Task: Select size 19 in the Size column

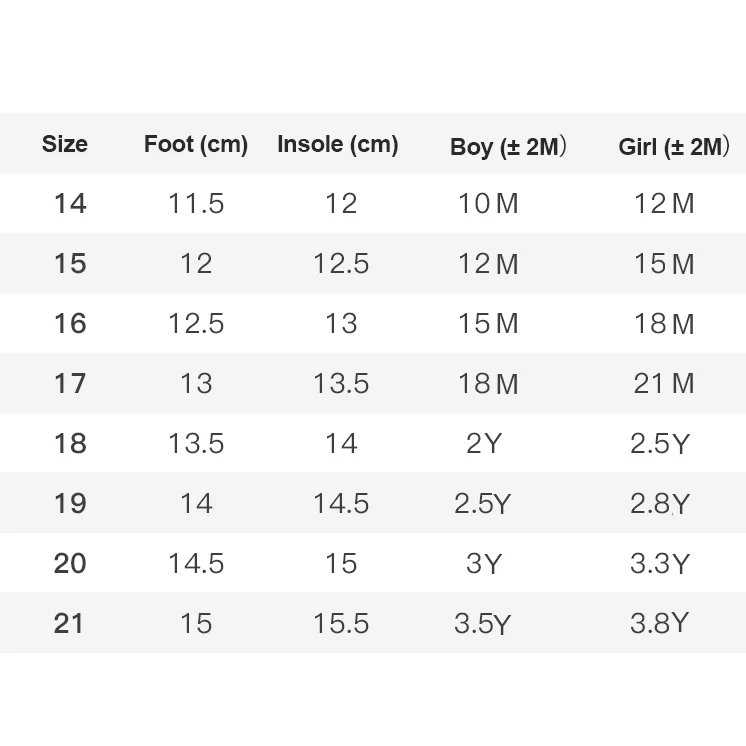Action: pyautogui.click(x=70, y=503)
